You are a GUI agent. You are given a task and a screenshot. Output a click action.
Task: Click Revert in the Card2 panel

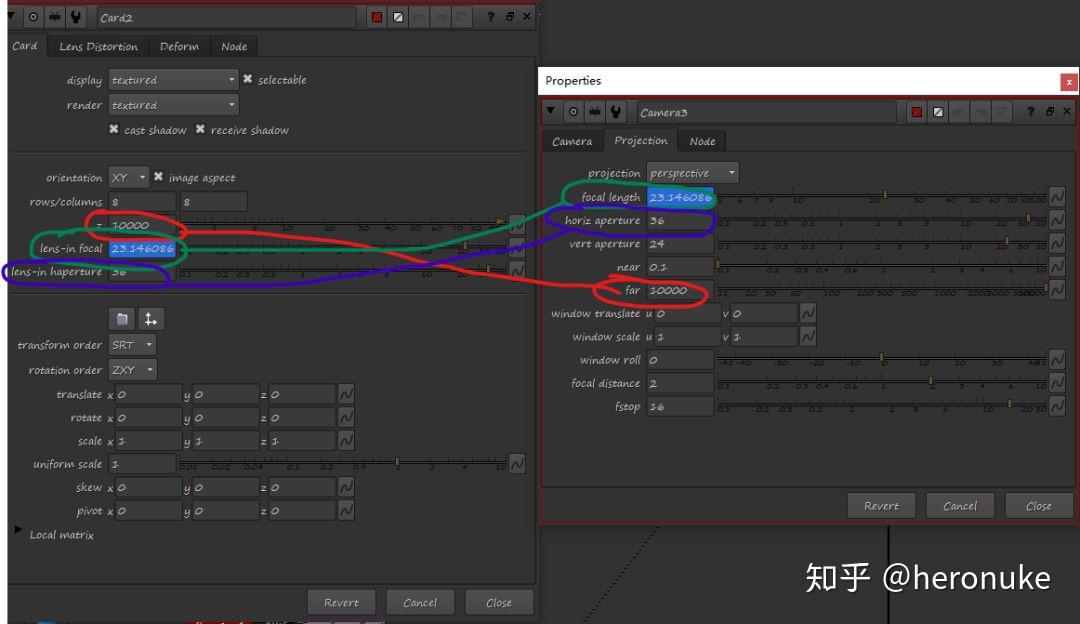(342, 602)
